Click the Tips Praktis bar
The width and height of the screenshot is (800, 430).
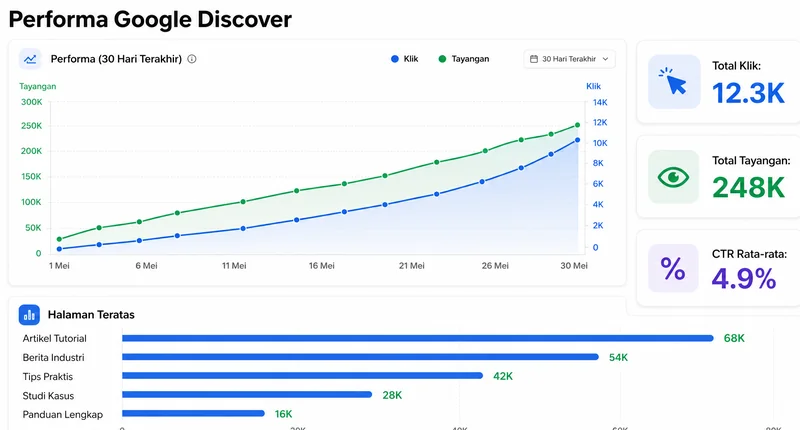302,376
